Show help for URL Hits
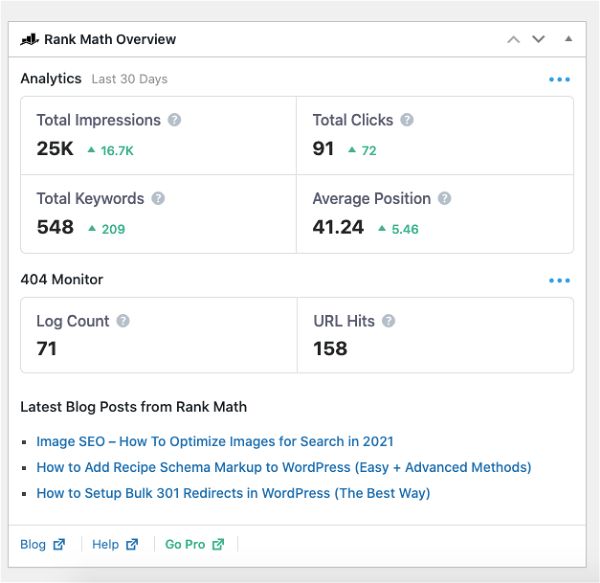 388,321
